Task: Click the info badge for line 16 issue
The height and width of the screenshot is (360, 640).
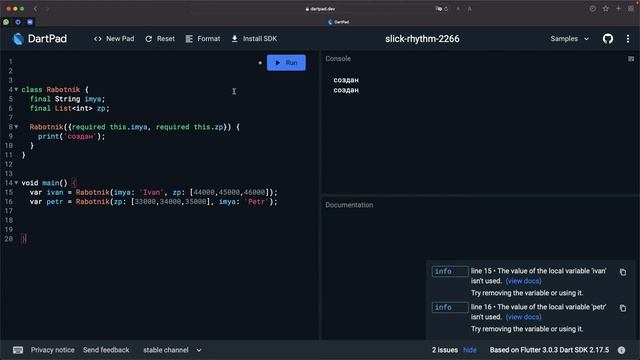Action: 450,307
